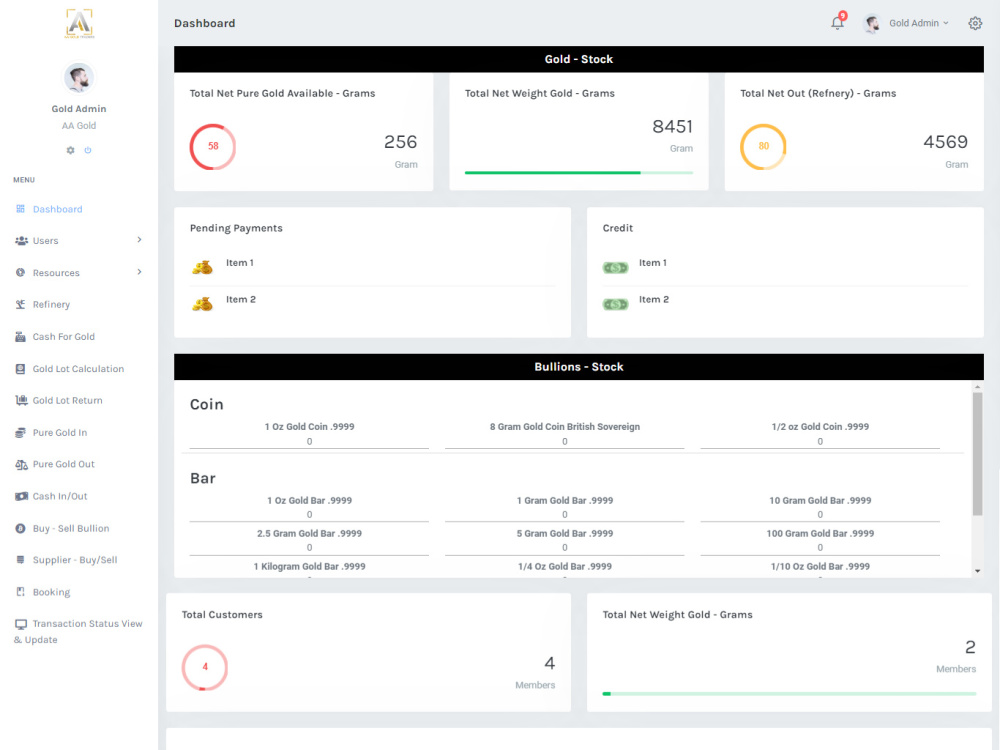Click the AA Gold logo
This screenshot has width=1000, height=750.
point(79,24)
